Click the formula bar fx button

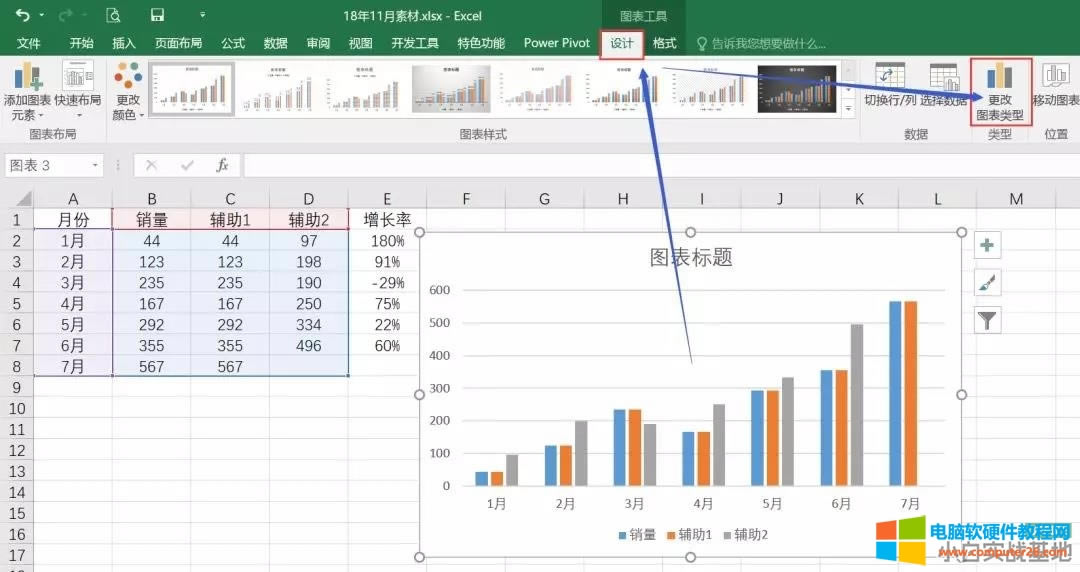coord(223,166)
